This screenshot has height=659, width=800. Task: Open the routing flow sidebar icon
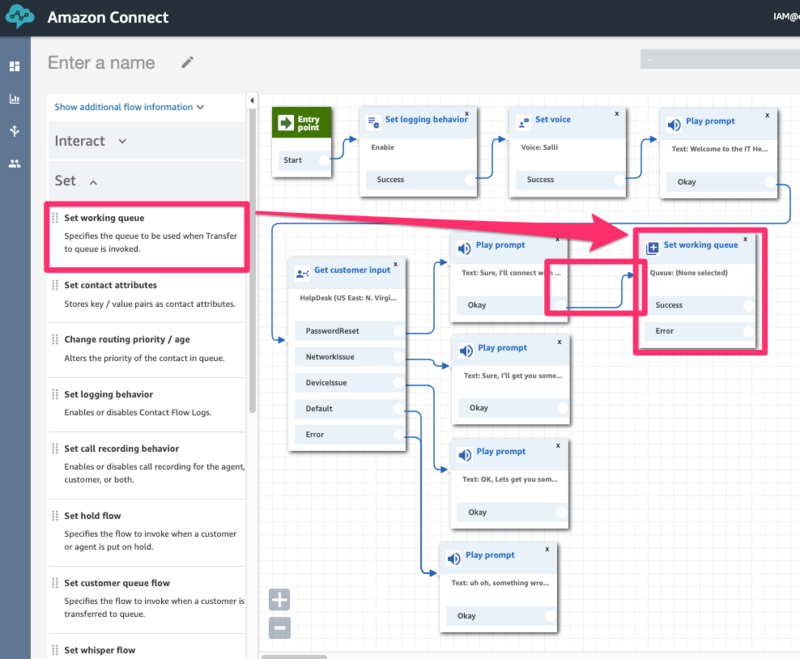(x=15, y=131)
